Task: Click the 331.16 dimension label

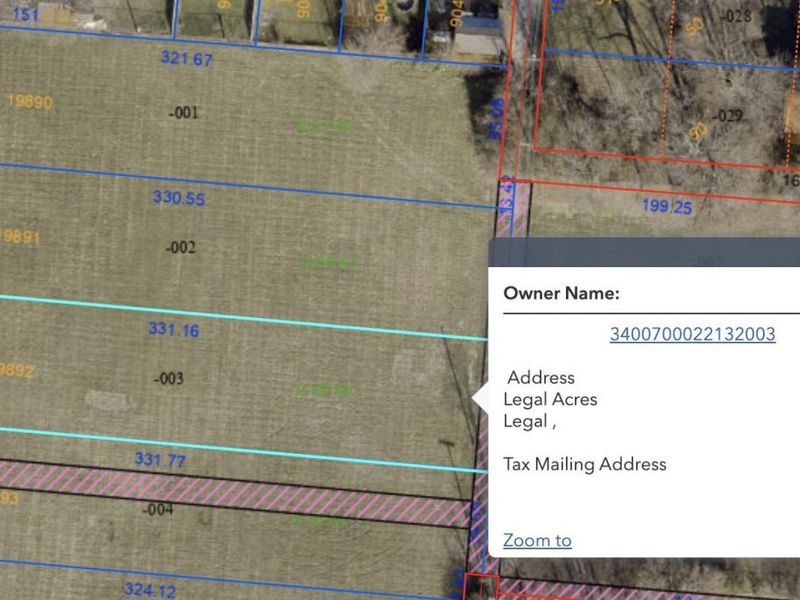Action: 173,329
